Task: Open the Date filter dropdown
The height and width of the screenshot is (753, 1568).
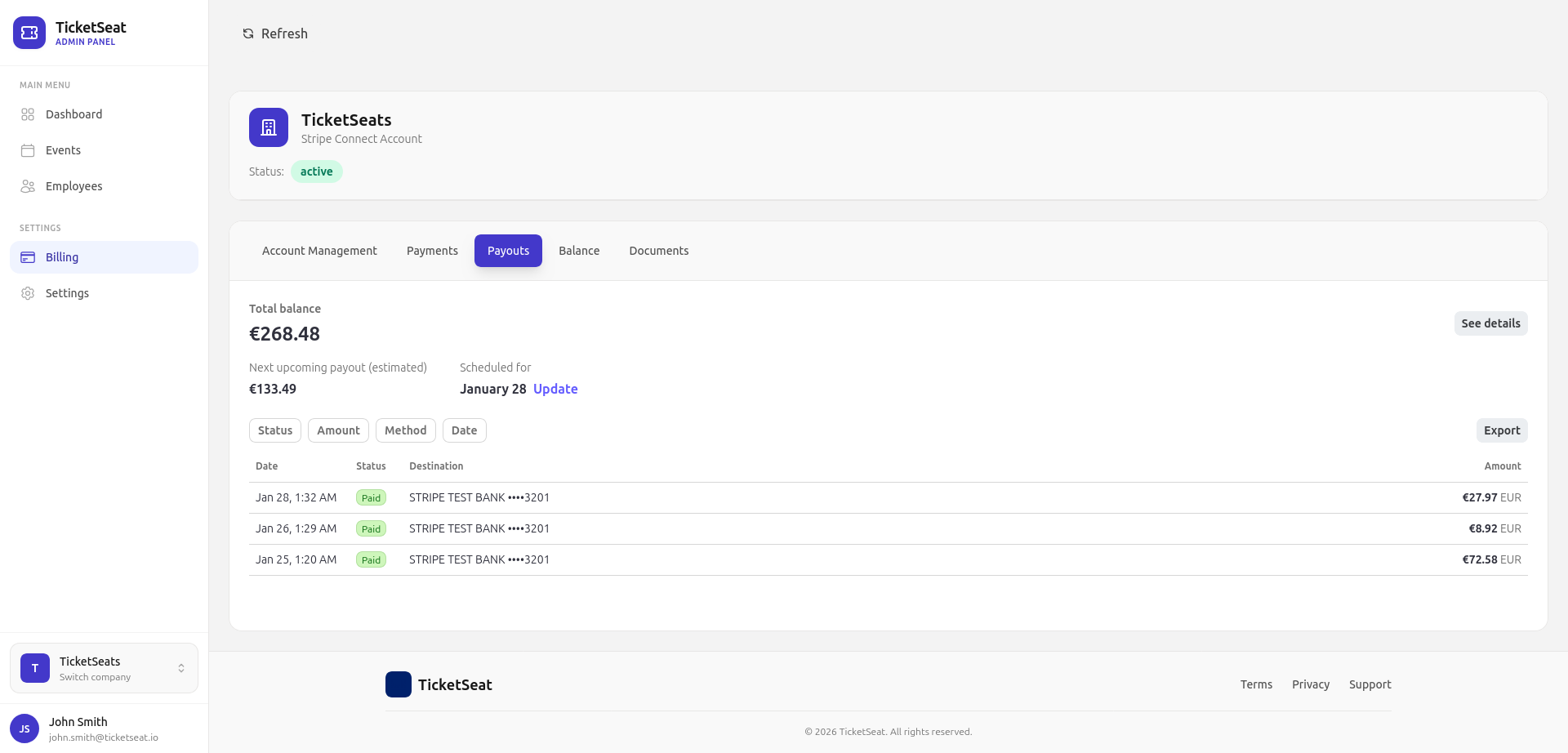Action: 465,430
